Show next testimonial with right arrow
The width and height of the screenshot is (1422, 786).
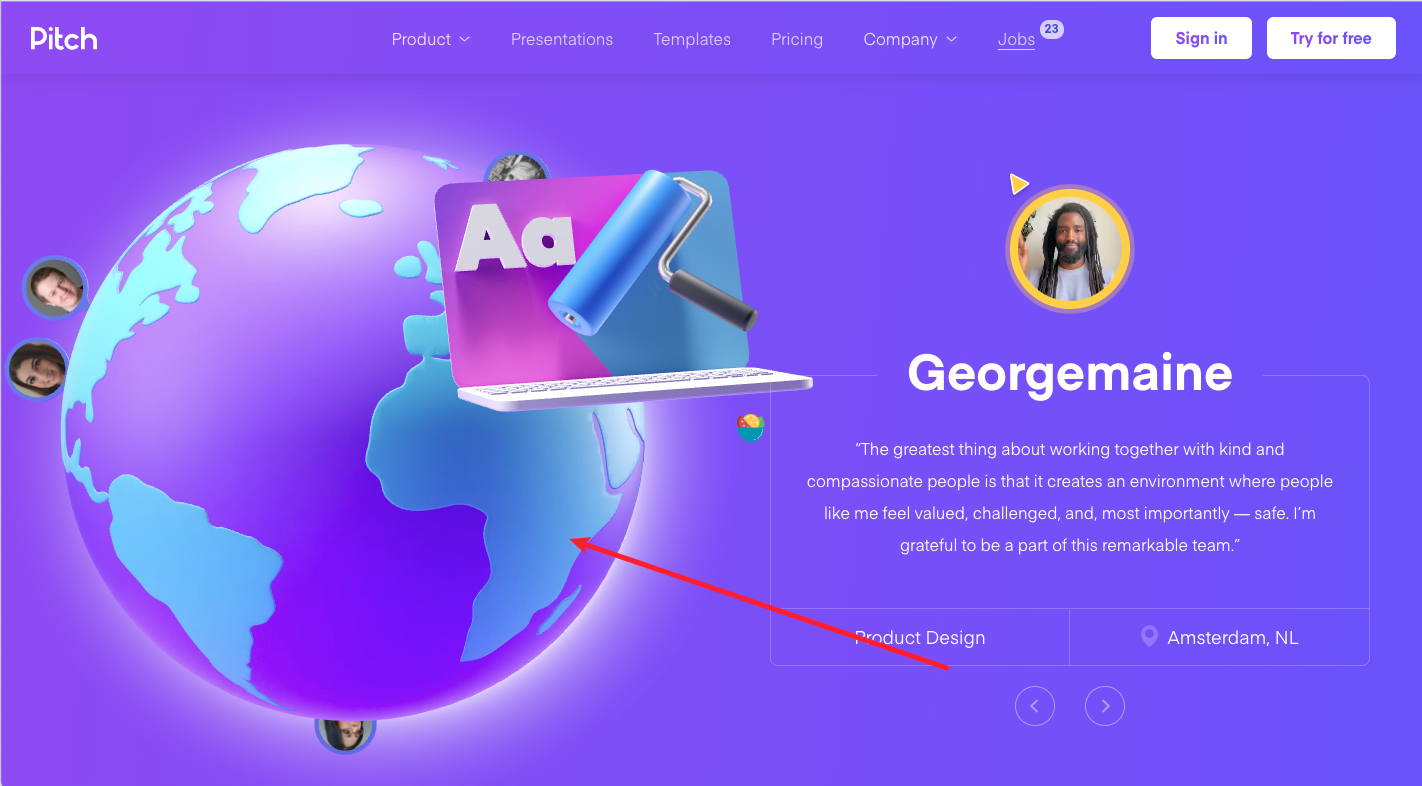pos(1105,706)
